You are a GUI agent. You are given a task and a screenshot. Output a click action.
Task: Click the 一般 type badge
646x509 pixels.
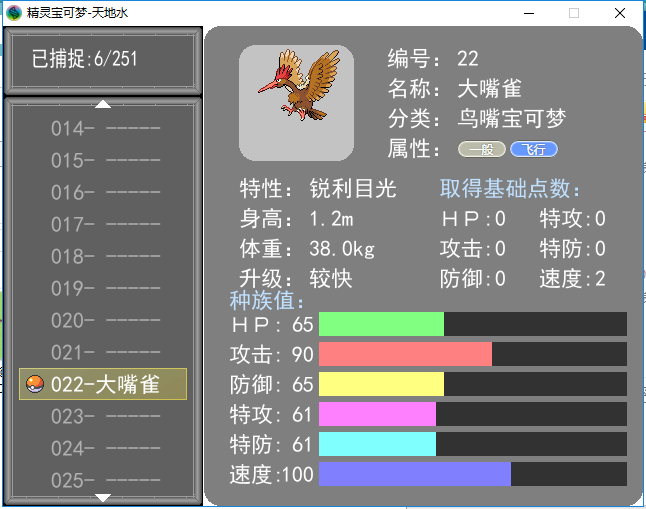tap(482, 149)
